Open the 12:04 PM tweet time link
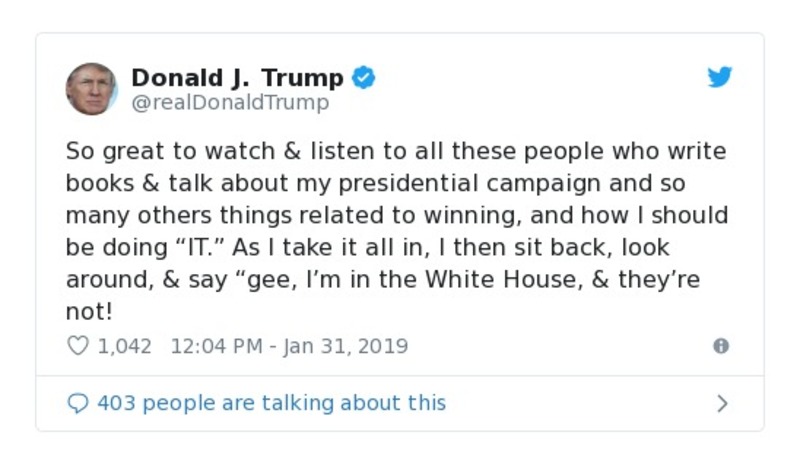The height and width of the screenshot is (467, 800). (217, 346)
